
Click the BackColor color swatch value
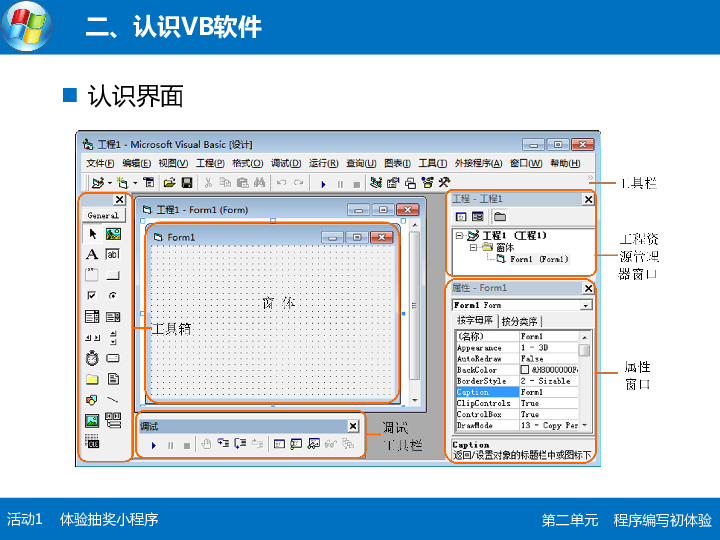(524, 370)
